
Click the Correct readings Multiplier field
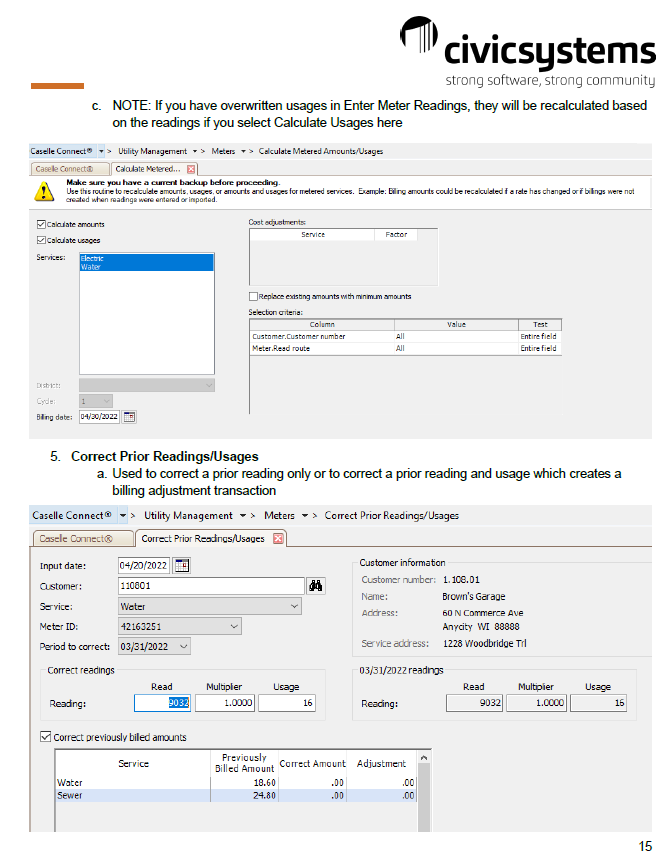[x=225, y=703]
